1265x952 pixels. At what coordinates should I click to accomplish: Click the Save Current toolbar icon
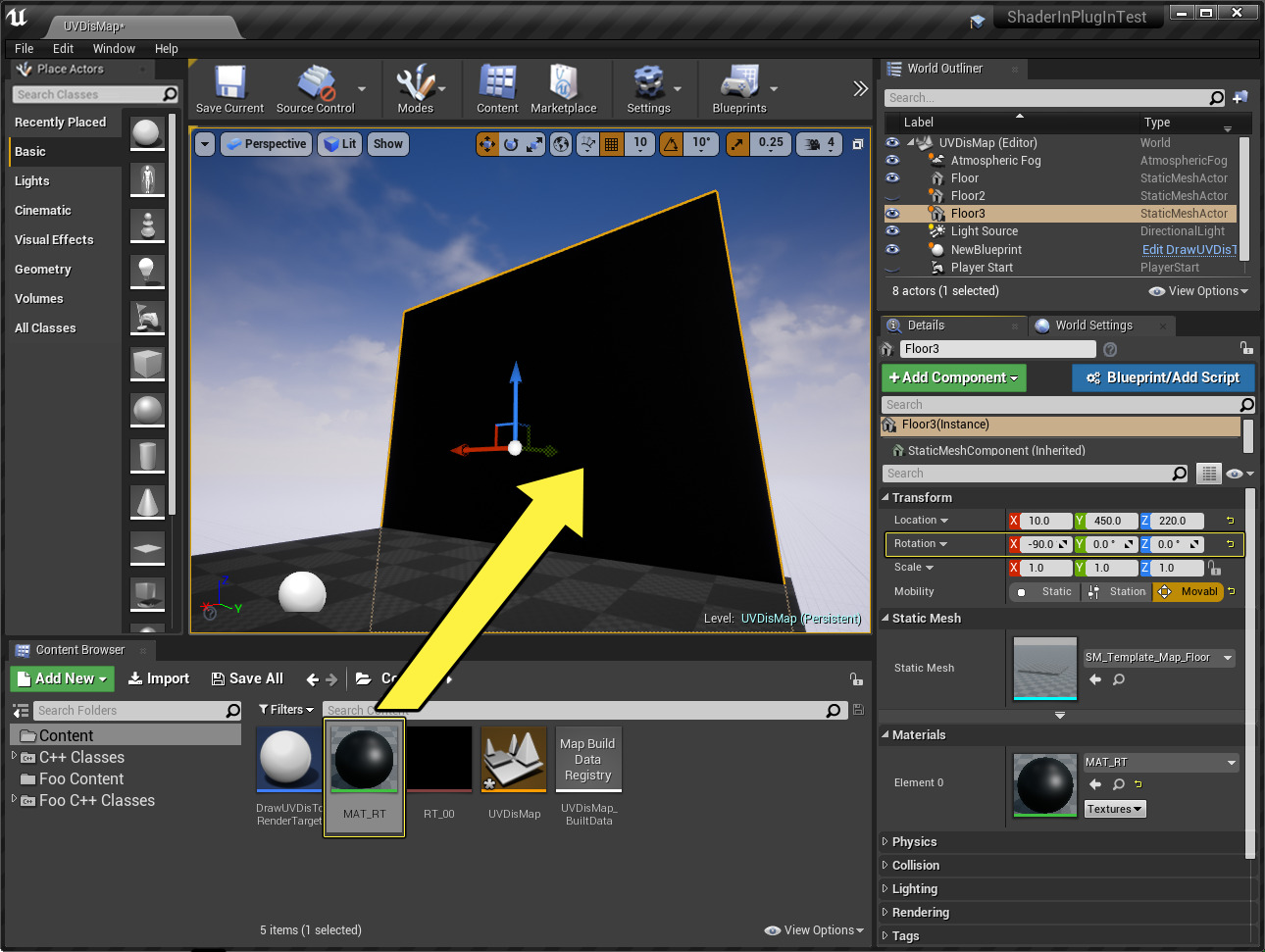point(229,84)
